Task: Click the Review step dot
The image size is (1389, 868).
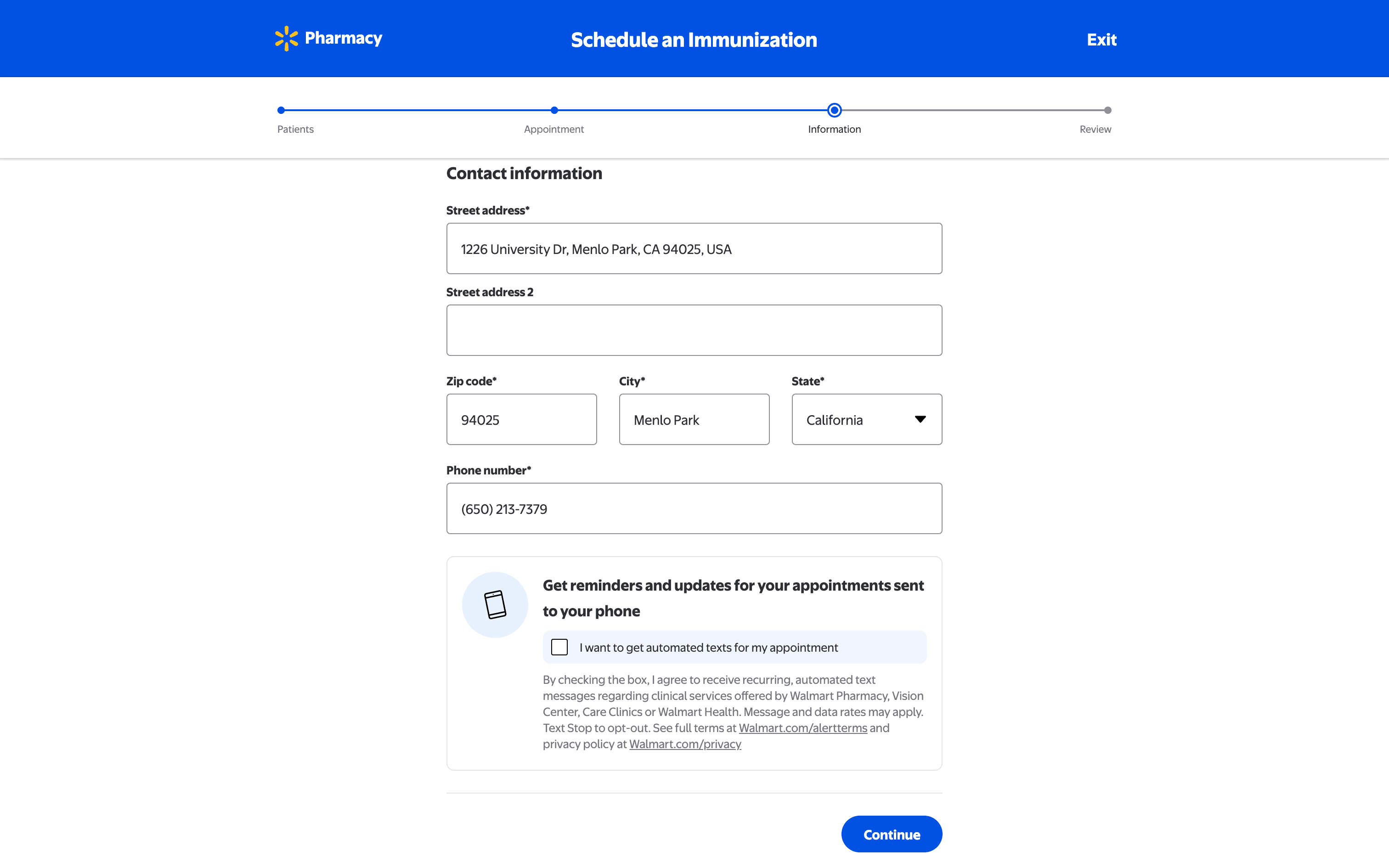Action: click(1107, 110)
